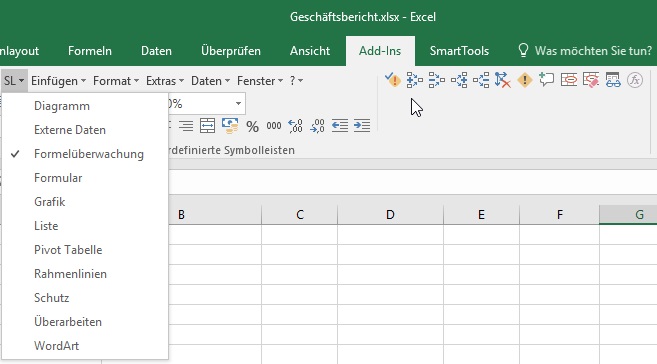Click the error checking icon with checkmark
This screenshot has height=364, width=657.
pos(393,80)
